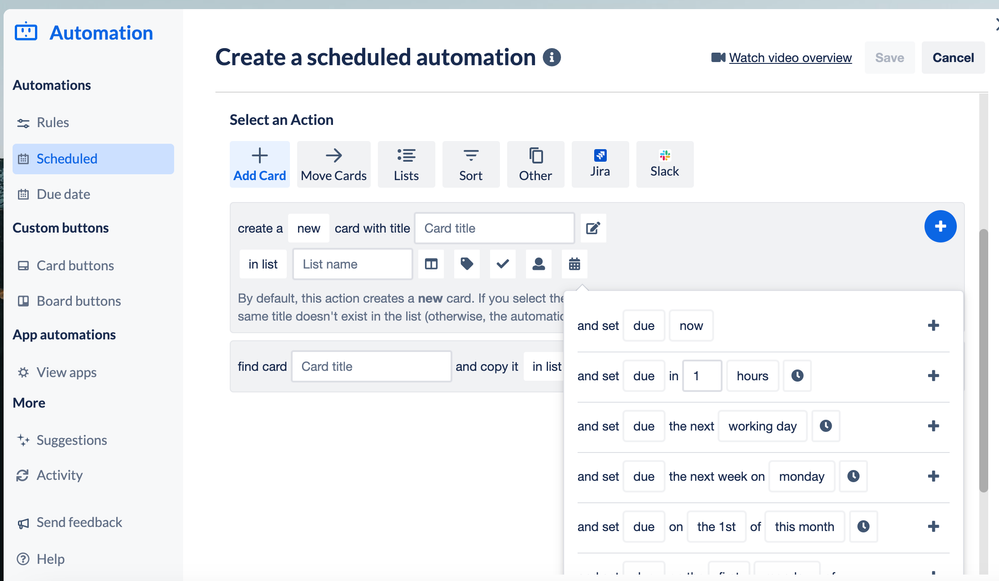Viewport: 999px width, 581px height.
Task: Click the Save button
Action: [x=889, y=58]
